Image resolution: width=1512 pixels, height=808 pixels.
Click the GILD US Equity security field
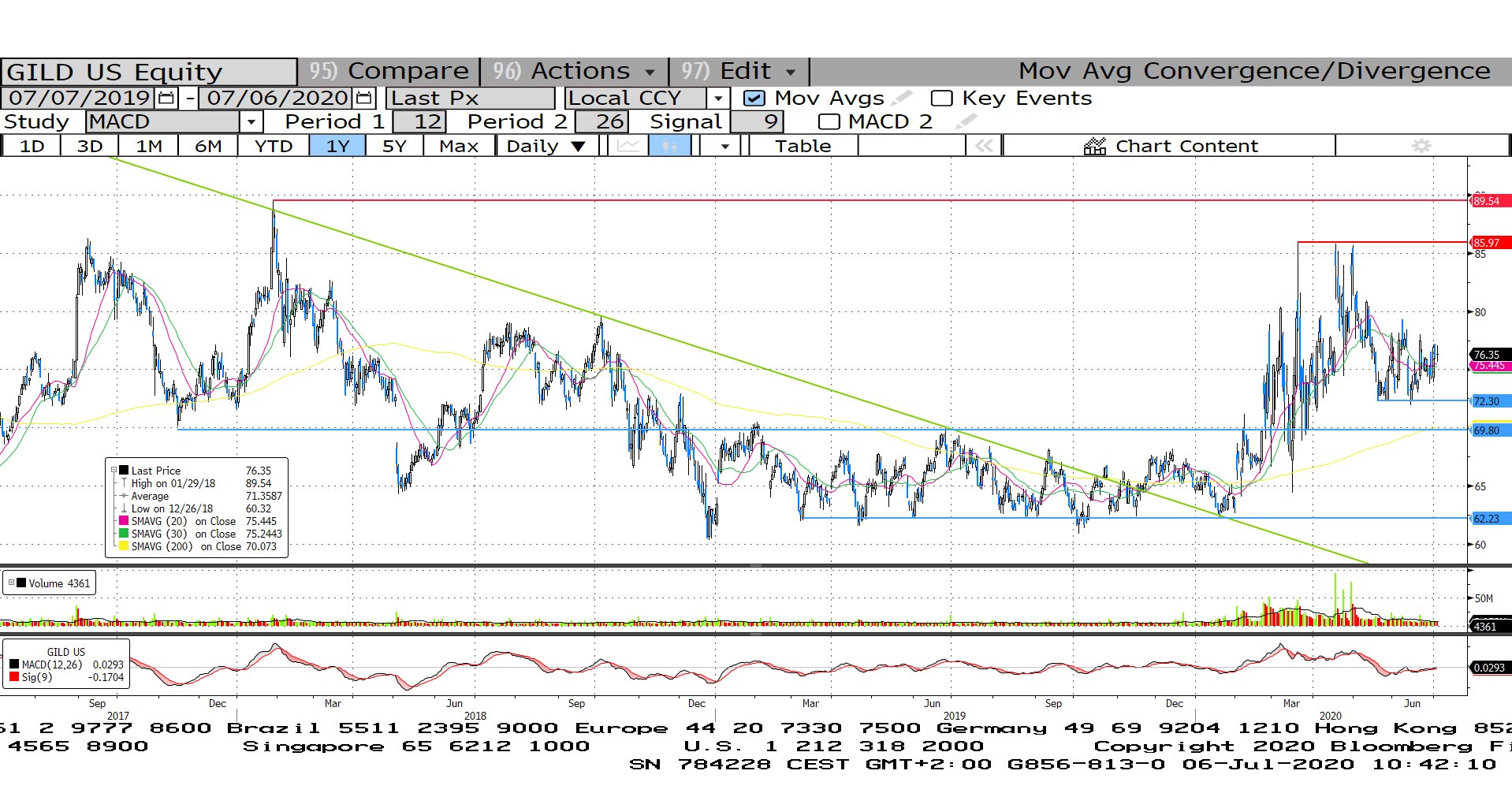pyautogui.click(x=149, y=72)
